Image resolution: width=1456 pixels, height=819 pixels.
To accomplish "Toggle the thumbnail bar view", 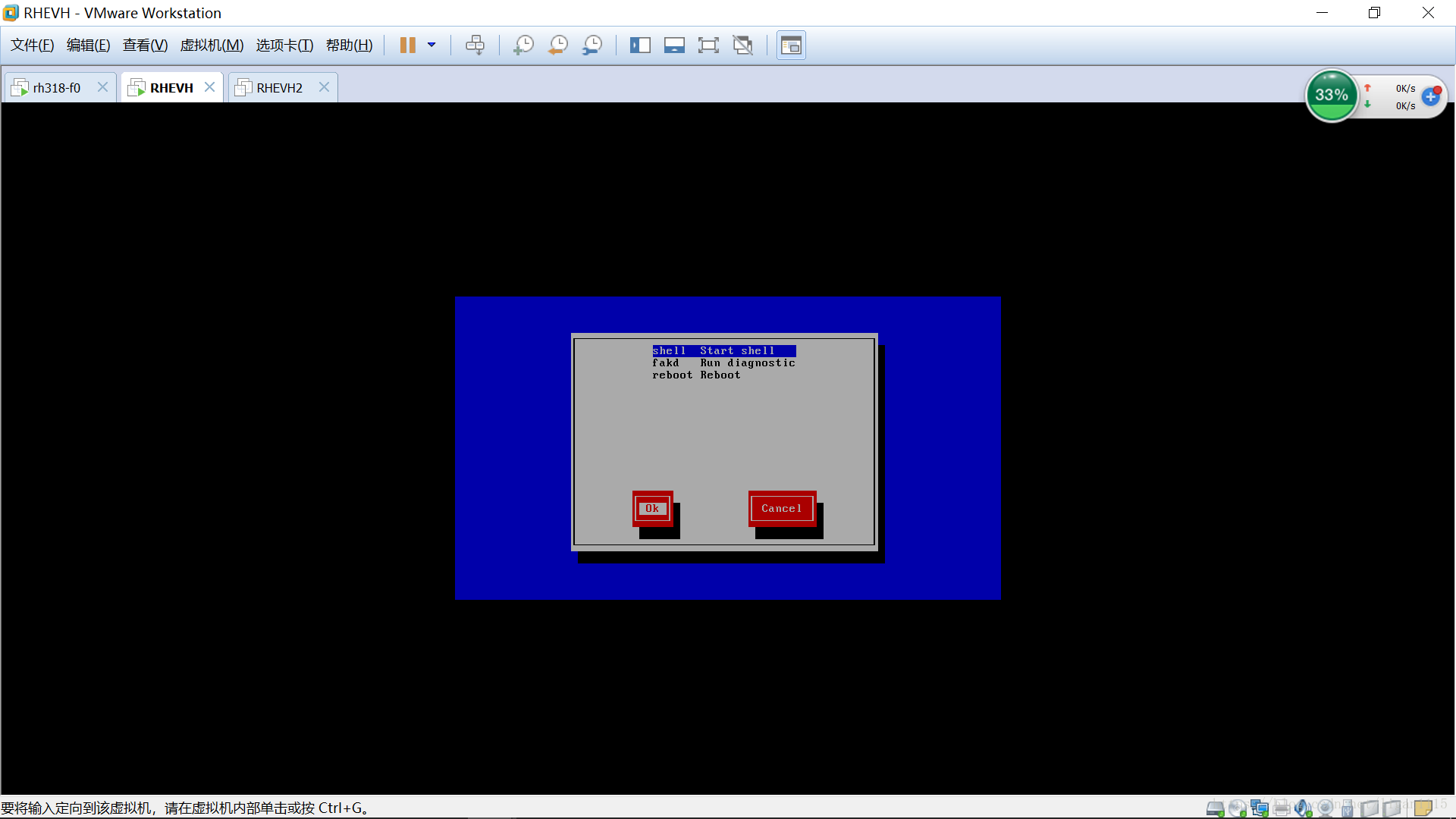I will tap(674, 45).
